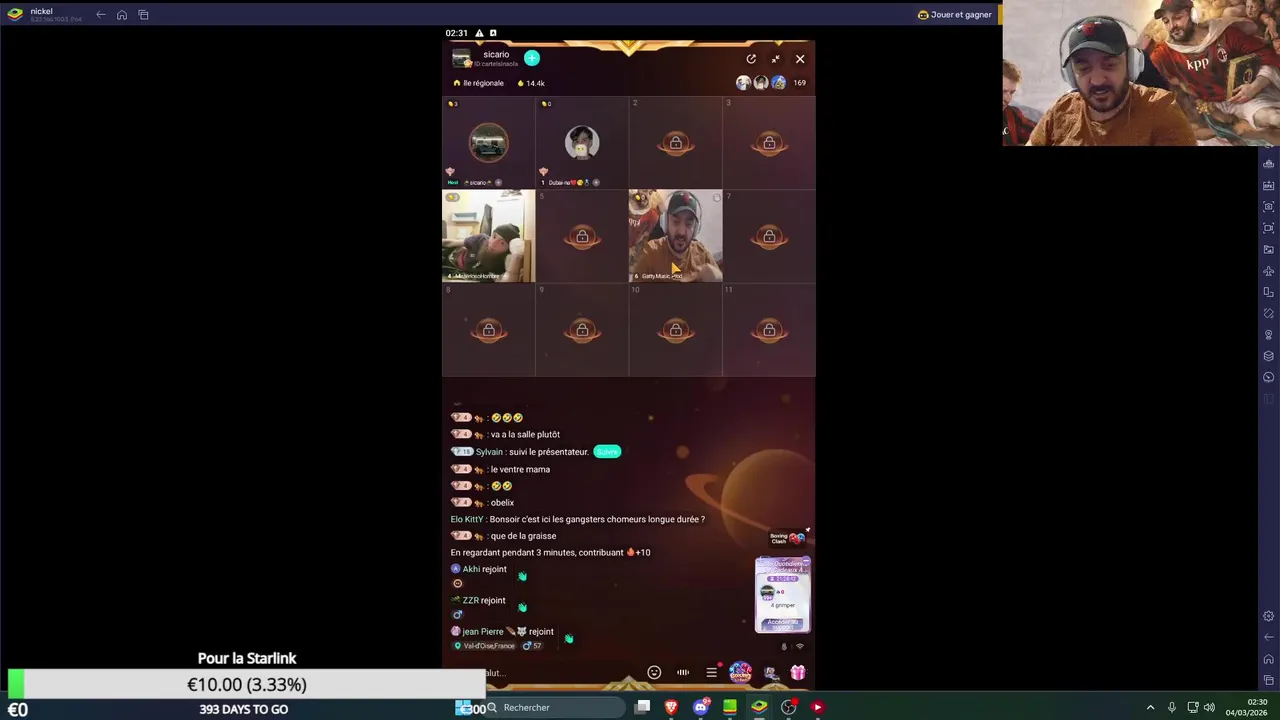Viewport: 1280px width, 720px height.
Task: Select locked seat number 10
Action: coord(676,330)
